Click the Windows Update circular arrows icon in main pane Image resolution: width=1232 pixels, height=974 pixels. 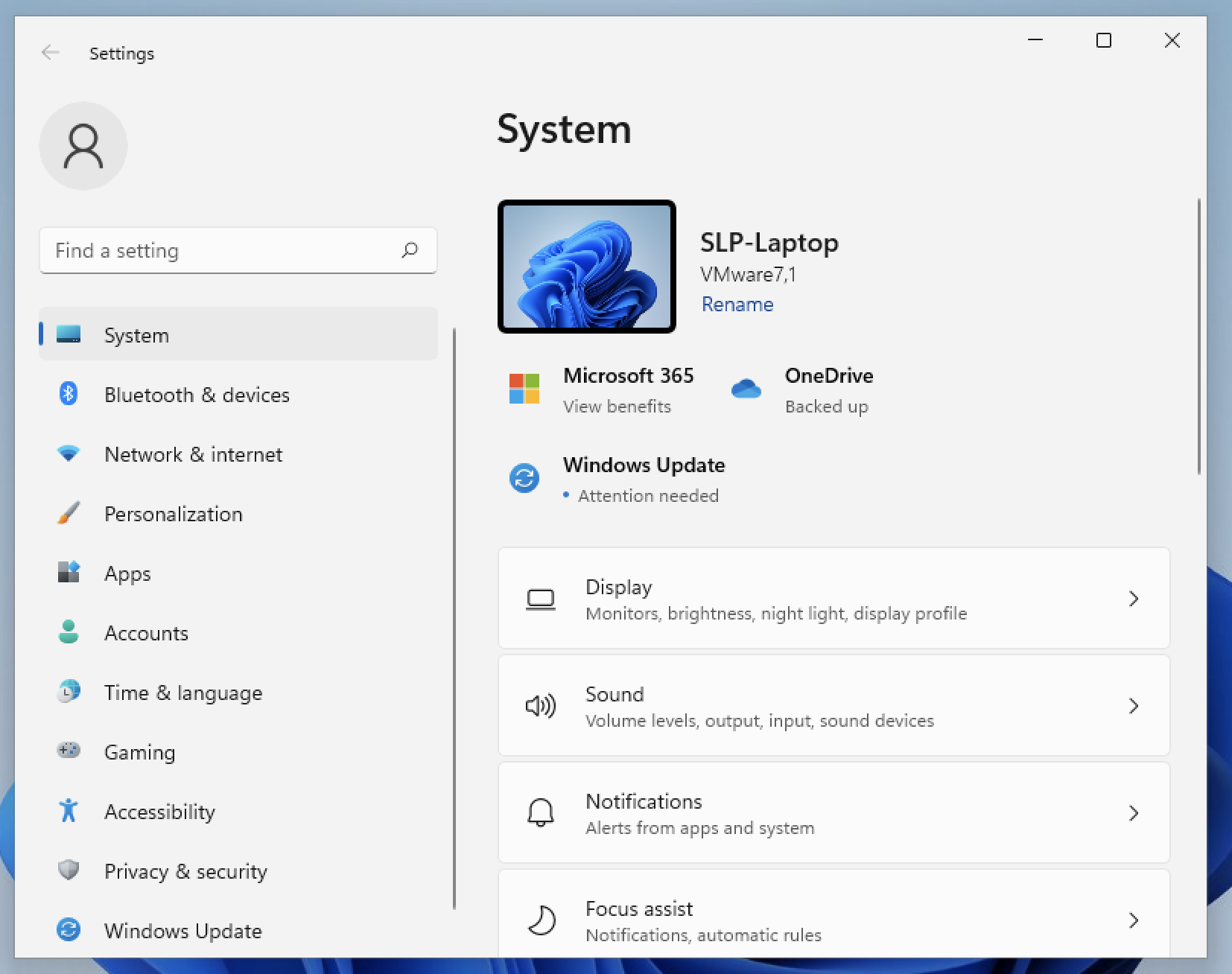pyautogui.click(x=524, y=478)
